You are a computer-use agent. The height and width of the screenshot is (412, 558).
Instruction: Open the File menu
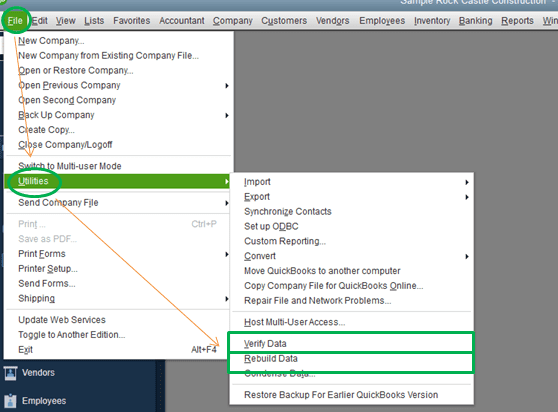(15, 21)
